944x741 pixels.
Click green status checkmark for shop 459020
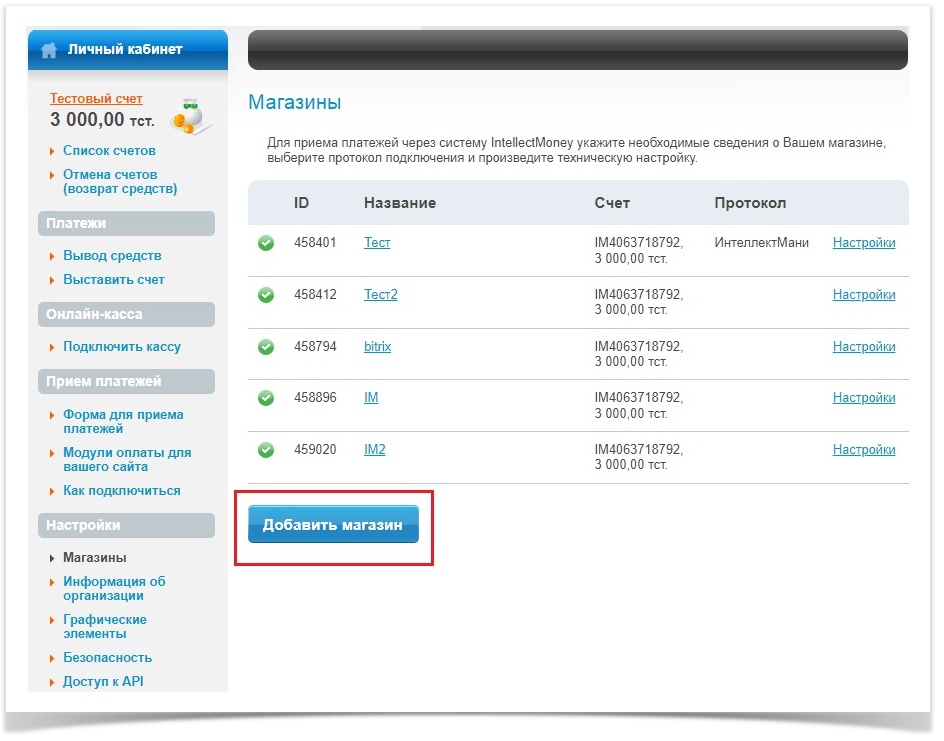(x=266, y=450)
